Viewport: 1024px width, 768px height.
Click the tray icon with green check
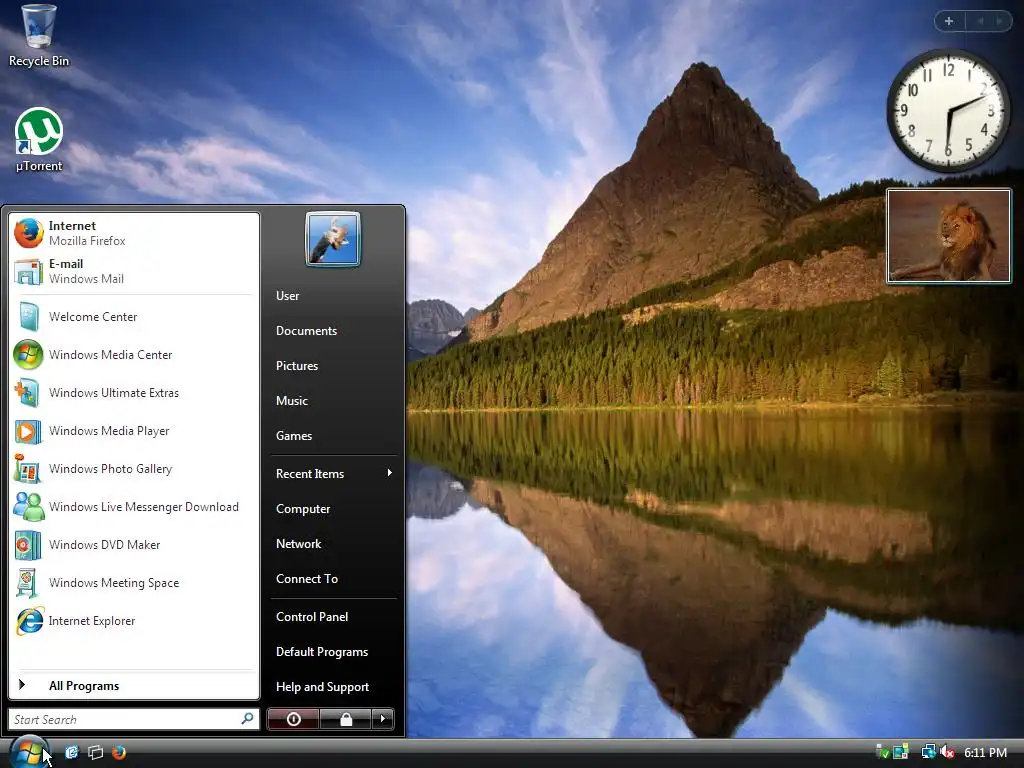point(882,752)
